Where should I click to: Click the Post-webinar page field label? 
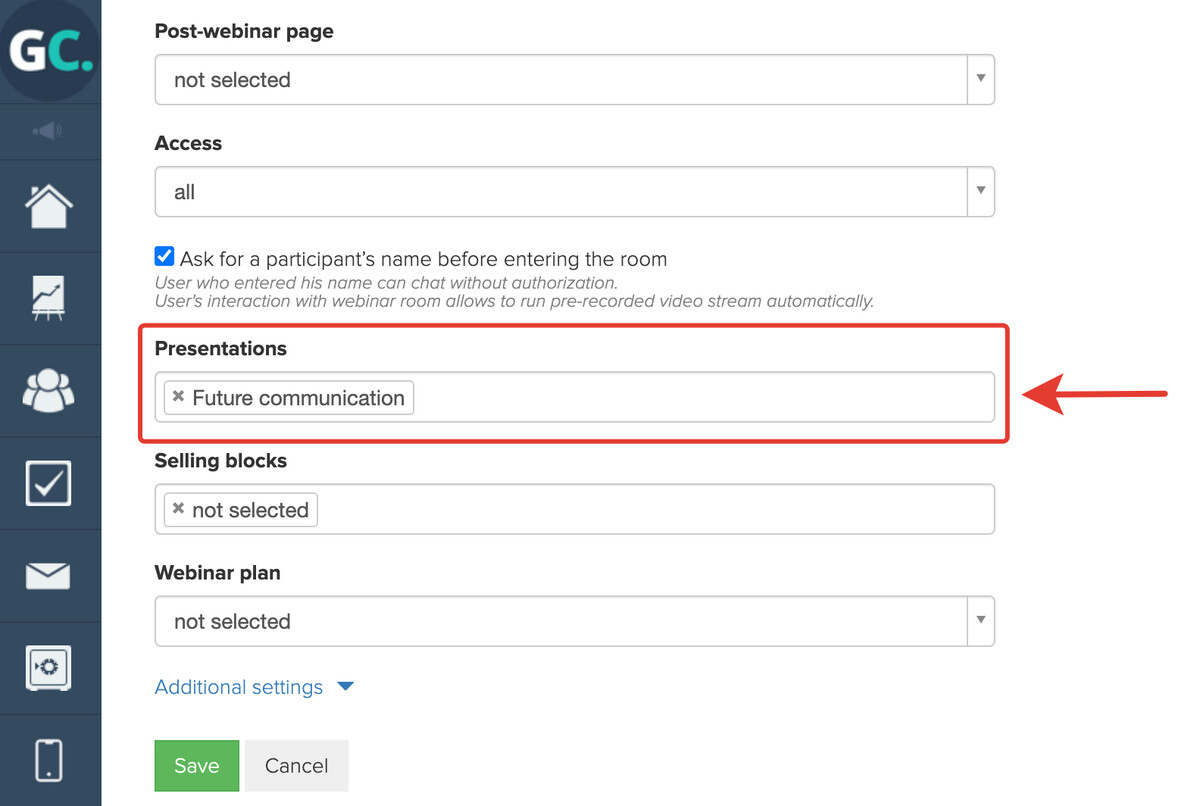[x=244, y=31]
